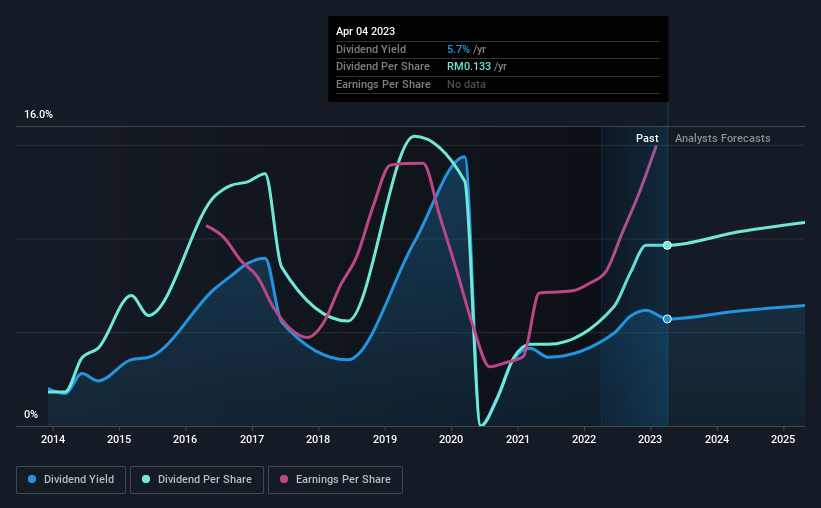Click the tooltip value 'RM0.133 /yr'
Viewport: 821px width, 508px height.
pos(477,67)
